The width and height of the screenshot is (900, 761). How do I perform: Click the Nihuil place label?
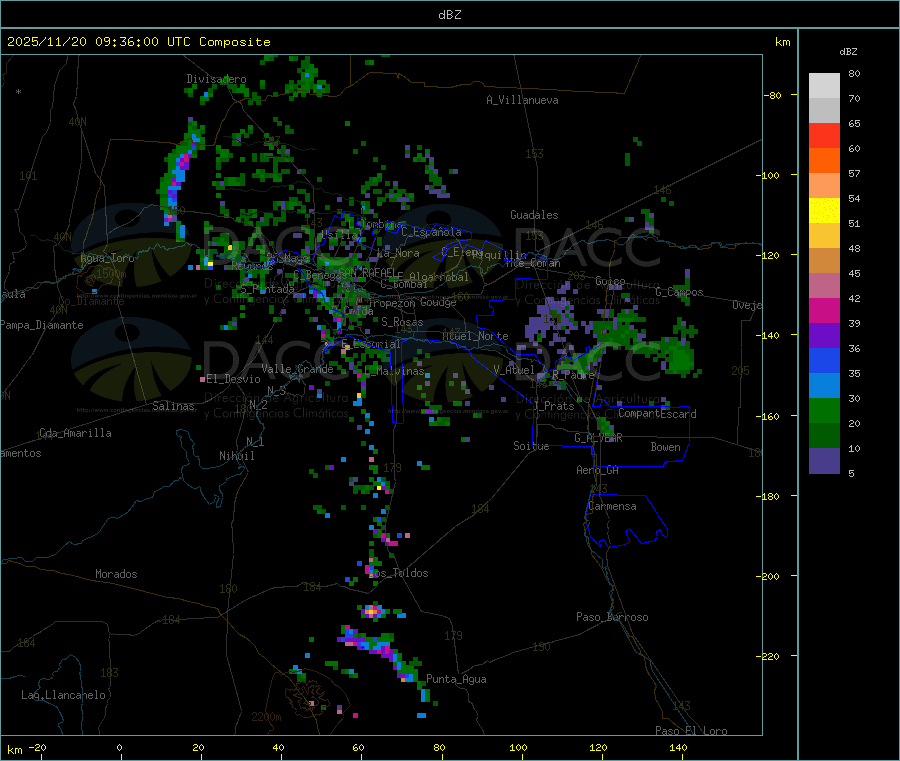(237, 456)
